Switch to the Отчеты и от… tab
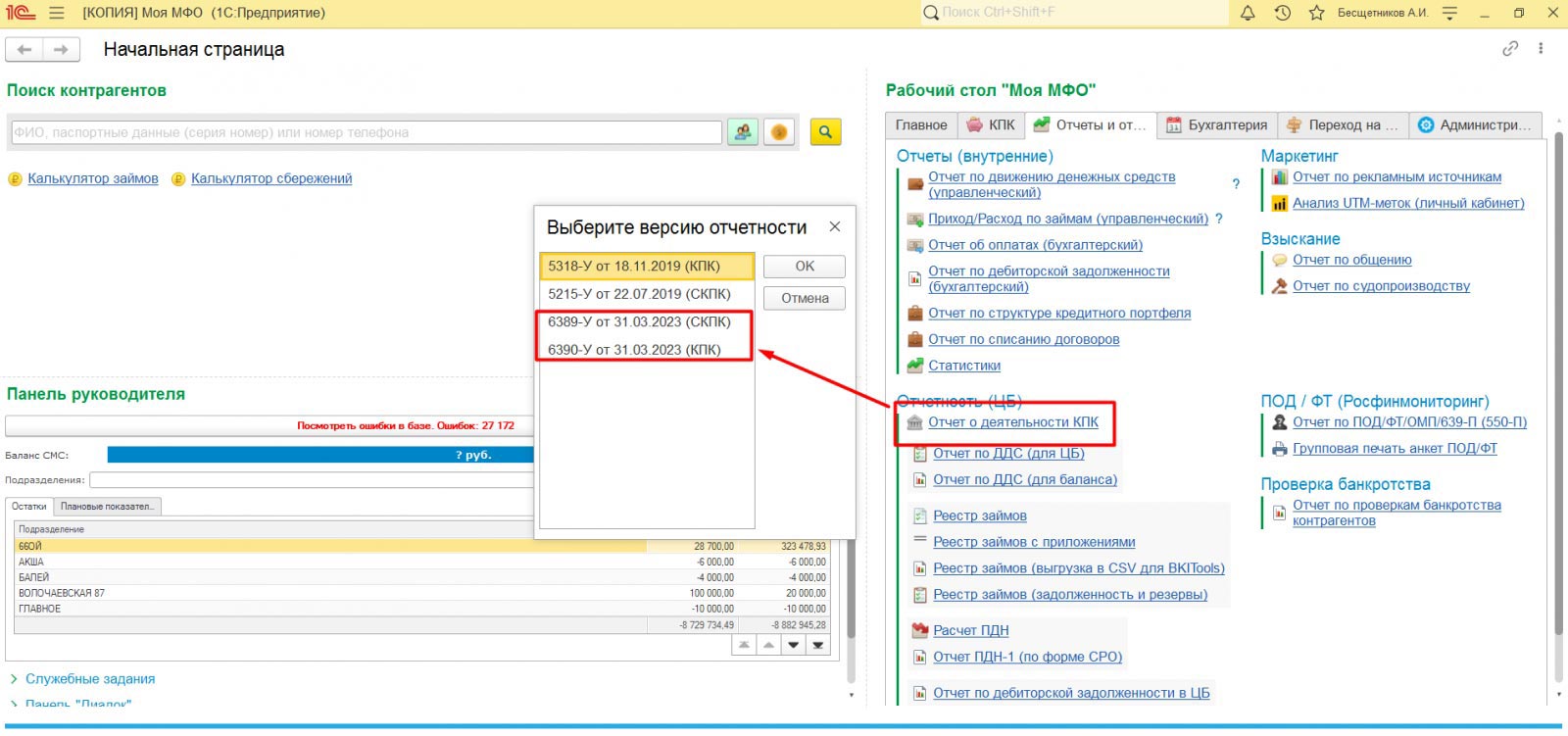Viewport: 1568px width, 736px height. 1091,124
